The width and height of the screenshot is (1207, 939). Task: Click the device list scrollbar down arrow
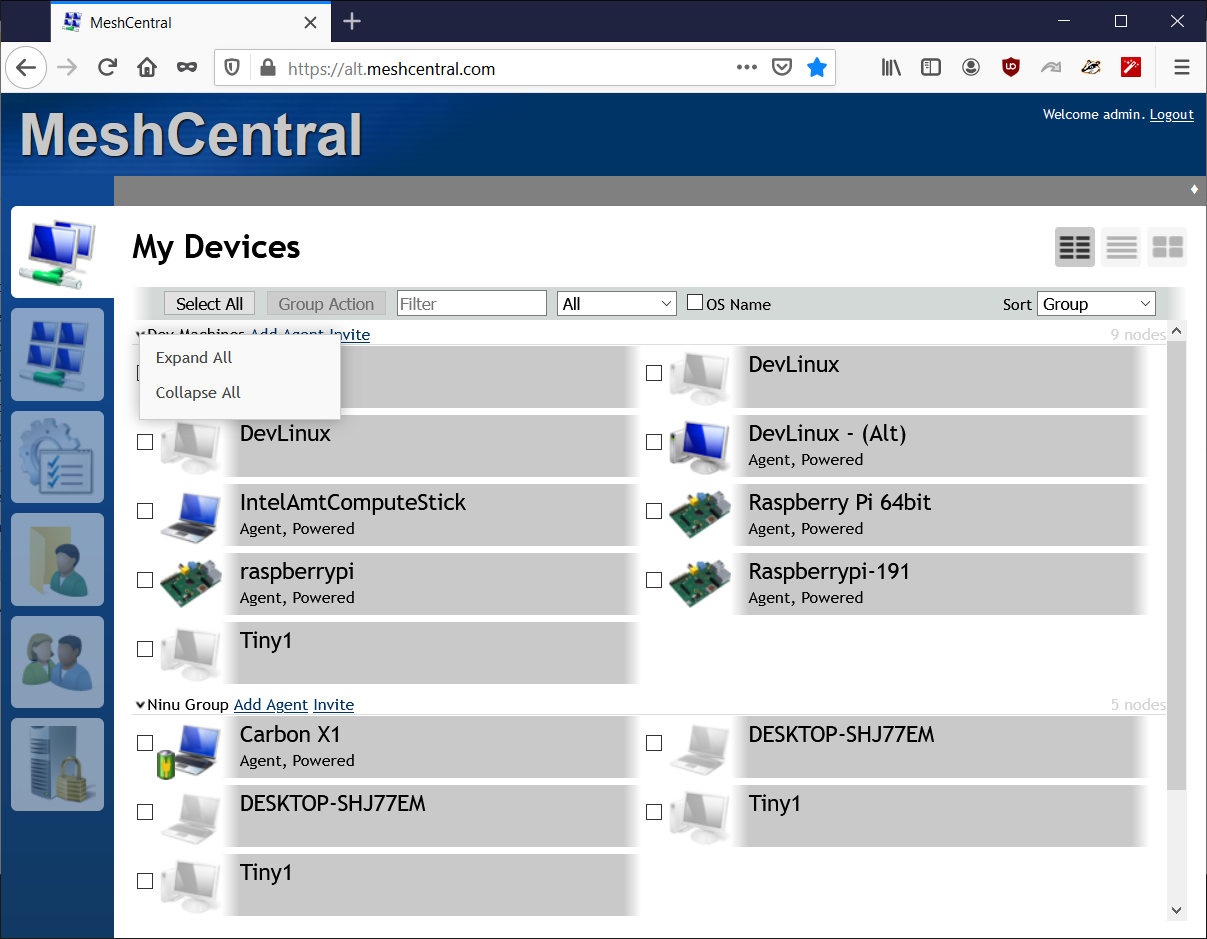1176,910
